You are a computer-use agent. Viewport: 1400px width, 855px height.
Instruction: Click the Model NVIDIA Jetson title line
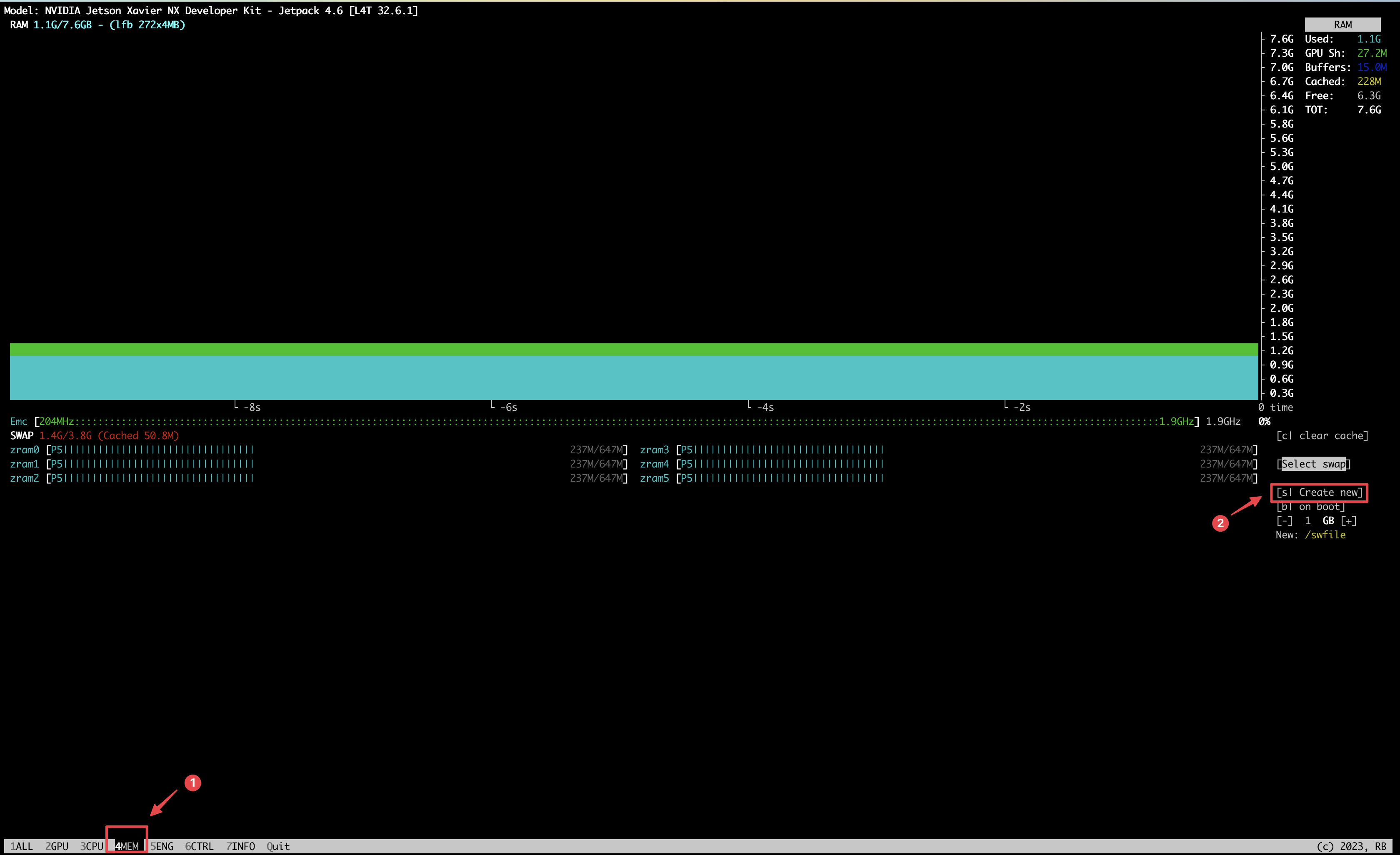coord(211,10)
